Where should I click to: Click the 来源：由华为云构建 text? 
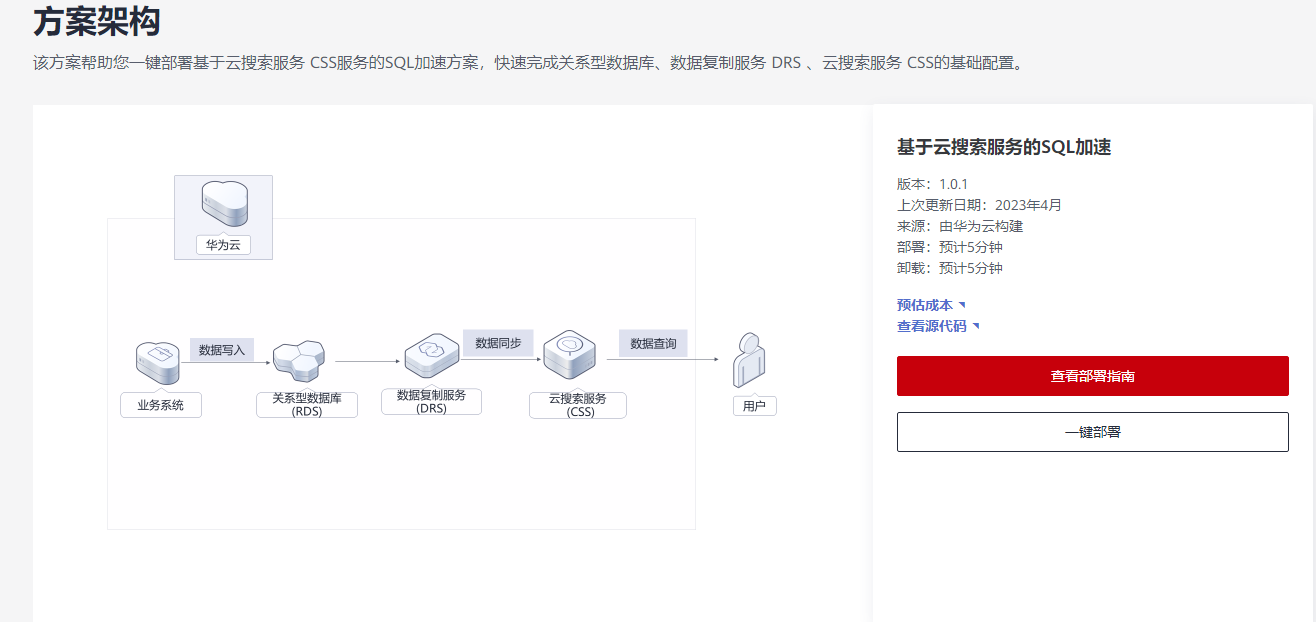[x=960, y=226]
